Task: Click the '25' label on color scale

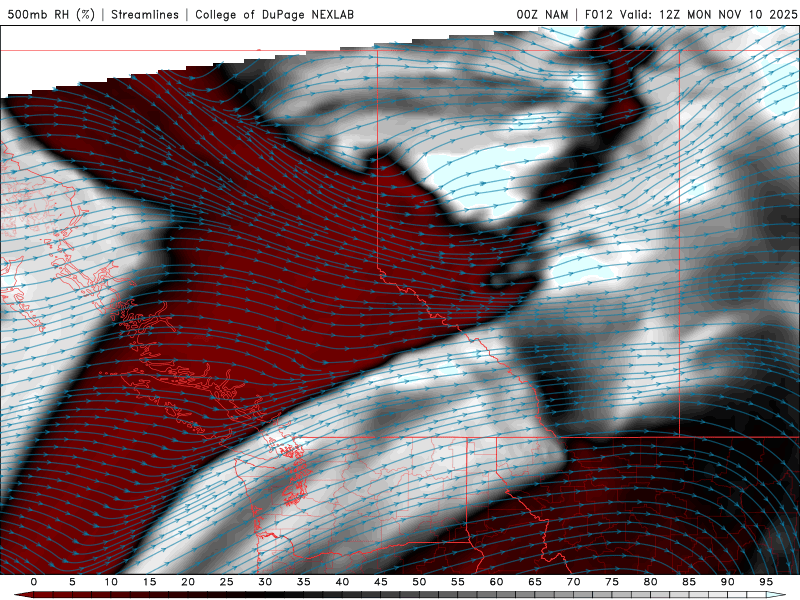Action: click(227, 582)
